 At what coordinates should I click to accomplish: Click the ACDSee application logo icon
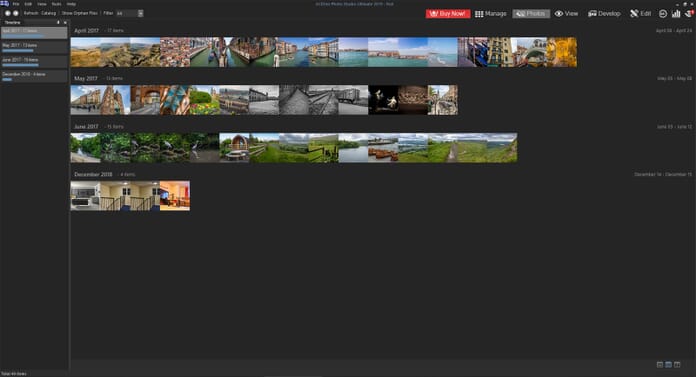coord(4,4)
